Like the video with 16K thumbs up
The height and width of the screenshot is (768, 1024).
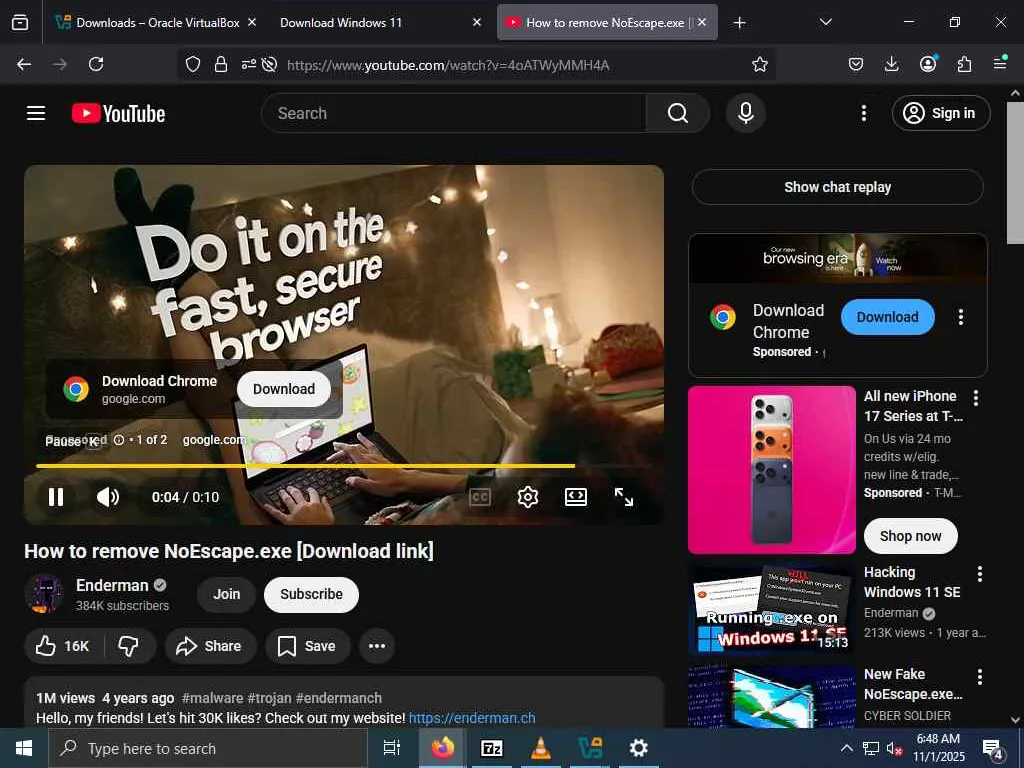(x=63, y=646)
